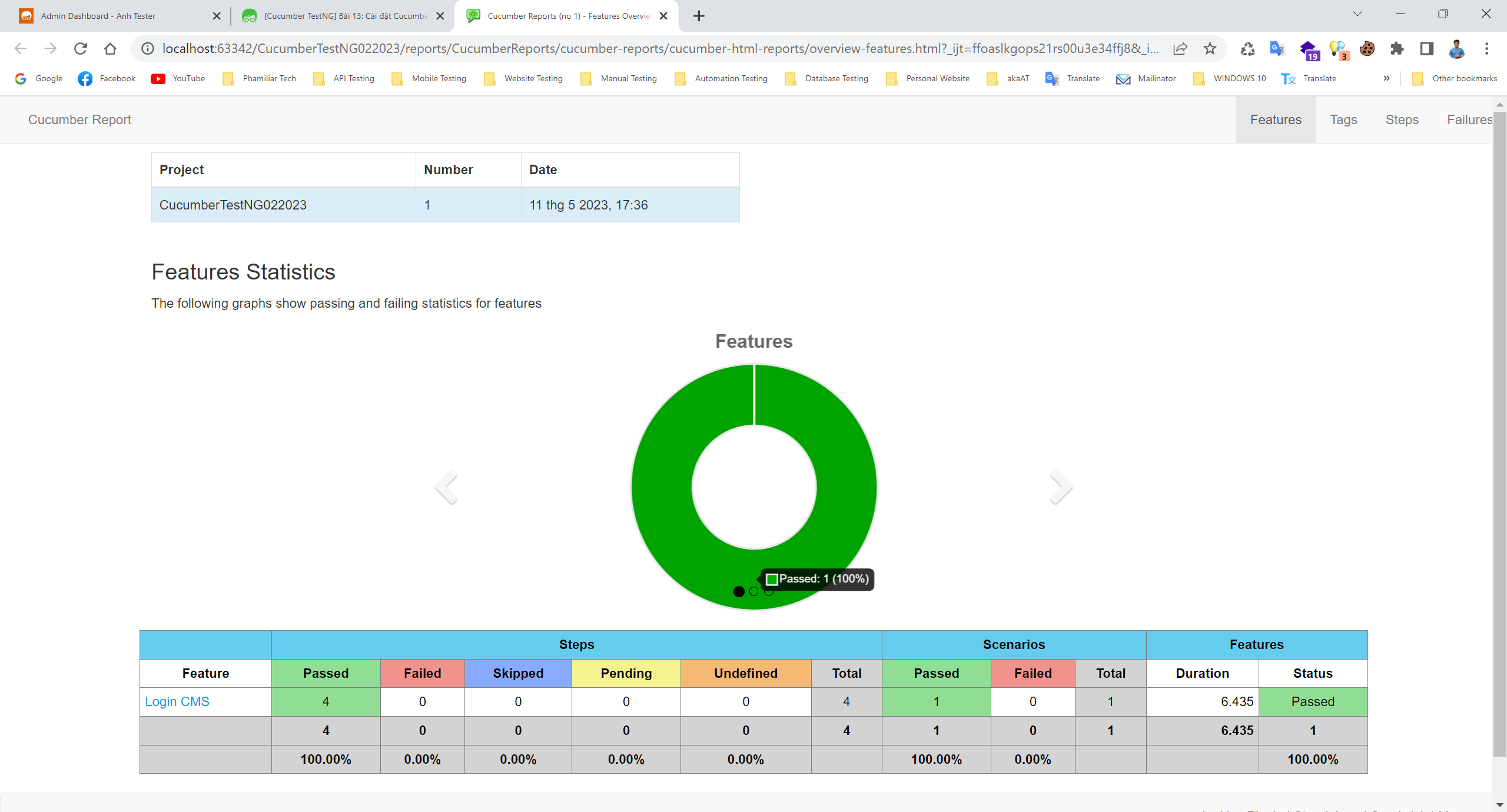Click the CucumberTestNG022023 project cell
The height and width of the screenshot is (812, 1507).
(284, 205)
